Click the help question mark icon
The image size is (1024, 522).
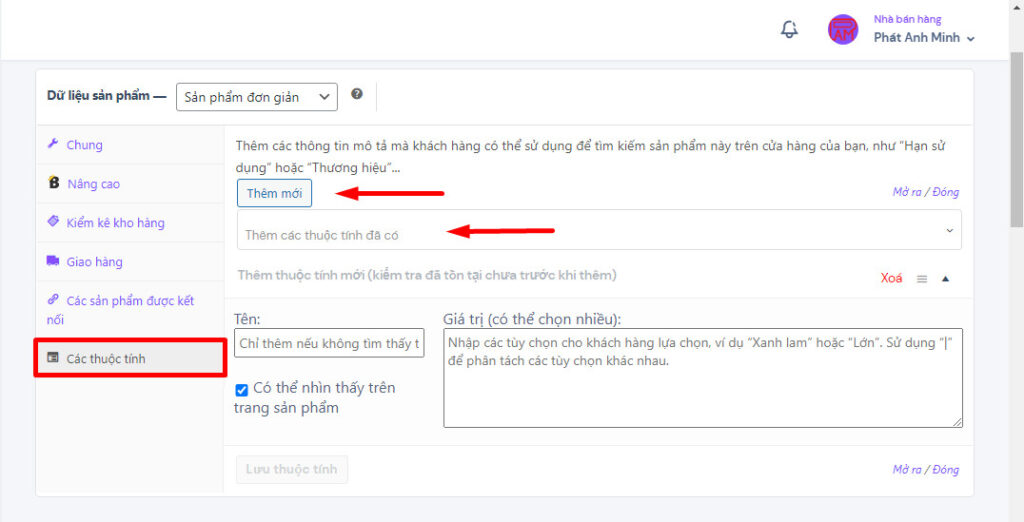(357, 93)
